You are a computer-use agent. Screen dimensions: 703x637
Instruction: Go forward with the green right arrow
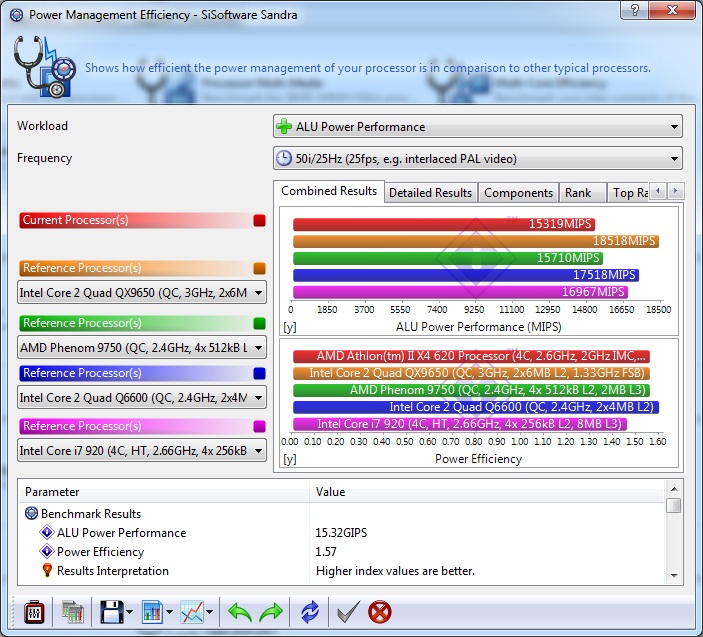pyautogui.click(x=271, y=612)
